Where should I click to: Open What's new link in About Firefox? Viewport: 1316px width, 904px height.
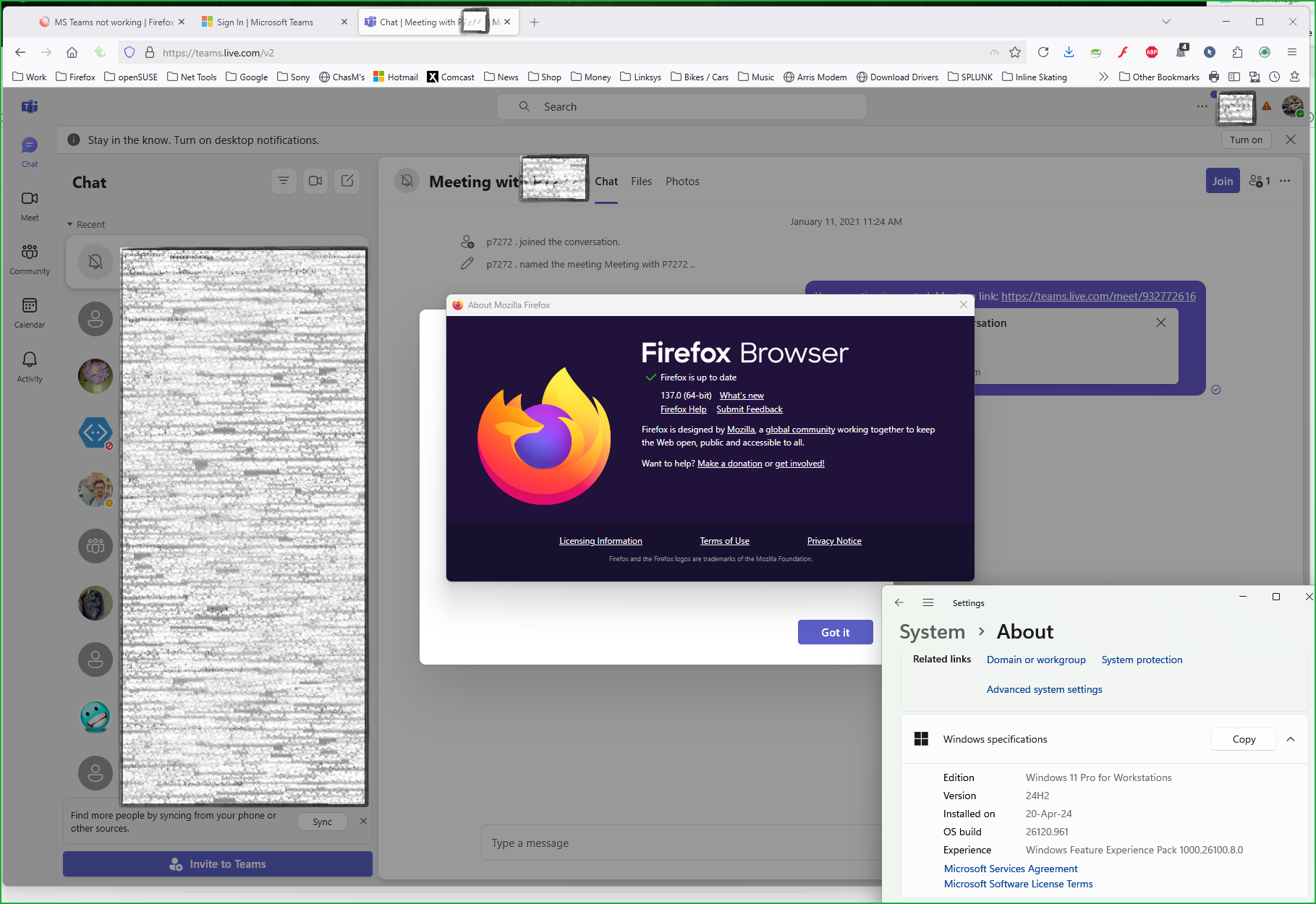(x=742, y=396)
